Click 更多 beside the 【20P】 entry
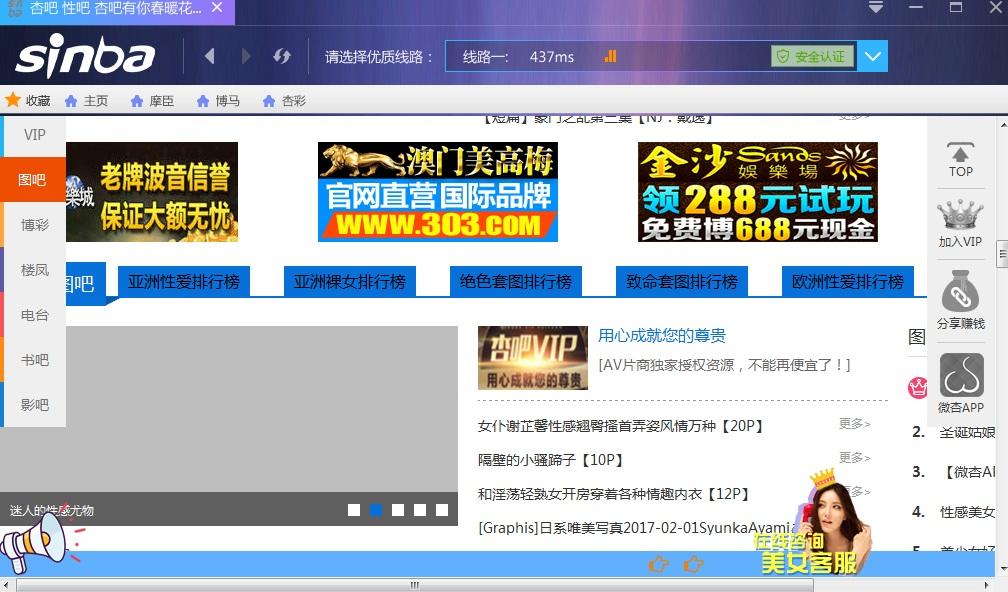 point(854,424)
